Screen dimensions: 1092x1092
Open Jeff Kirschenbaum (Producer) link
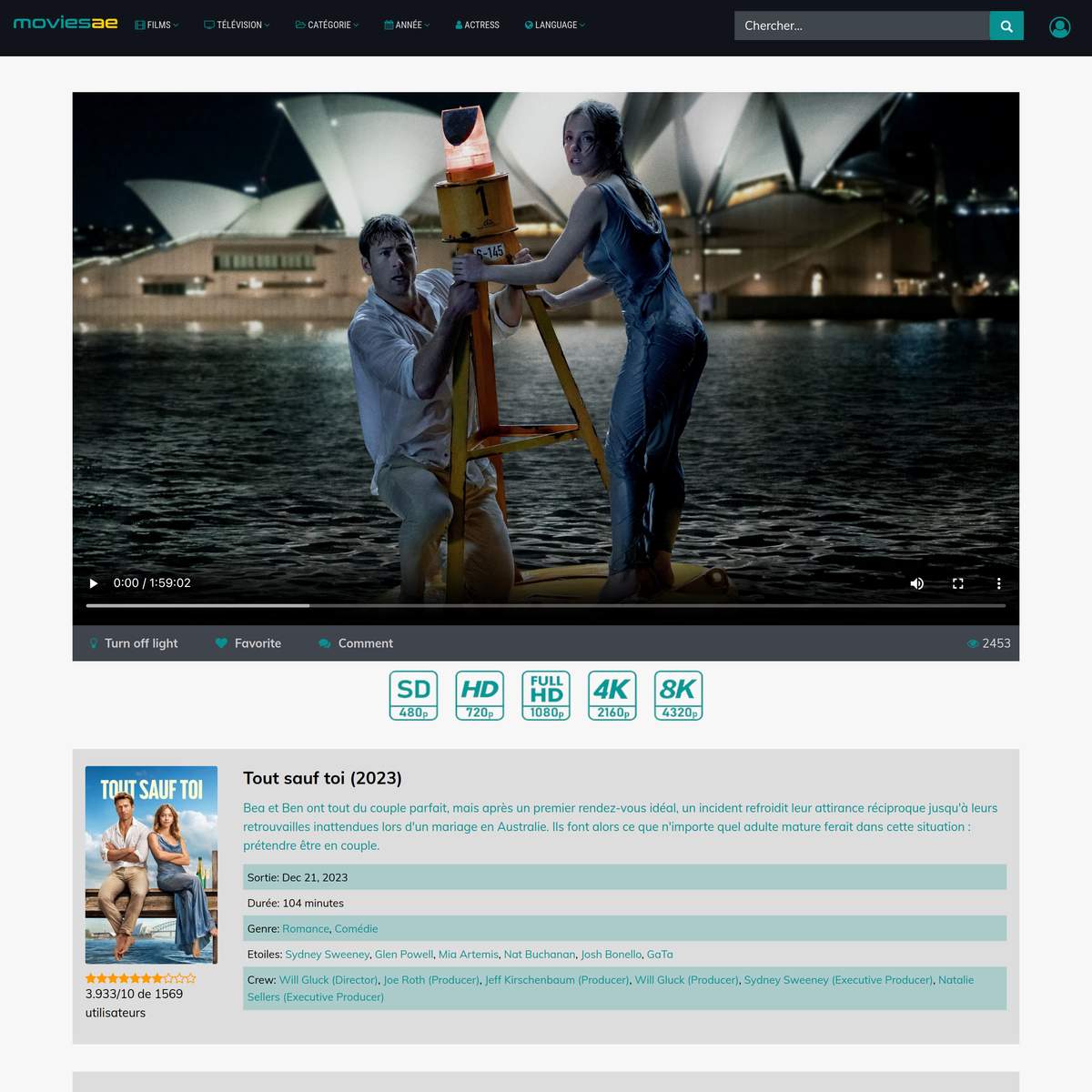coord(557,980)
